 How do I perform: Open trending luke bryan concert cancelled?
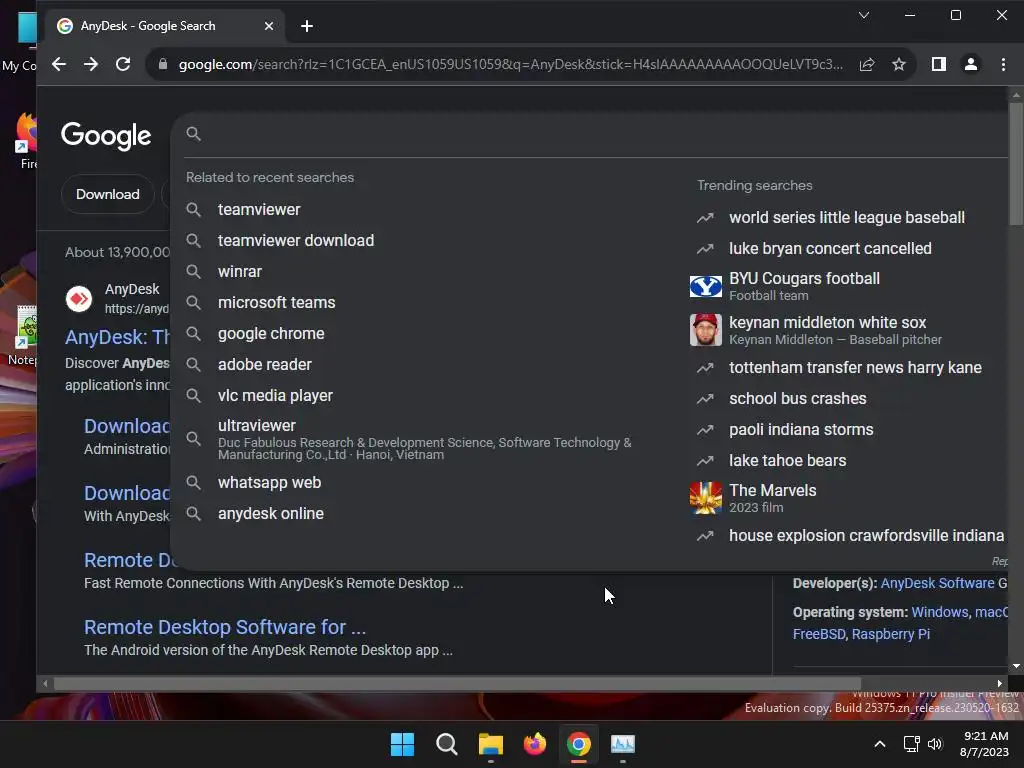click(830, 249)
